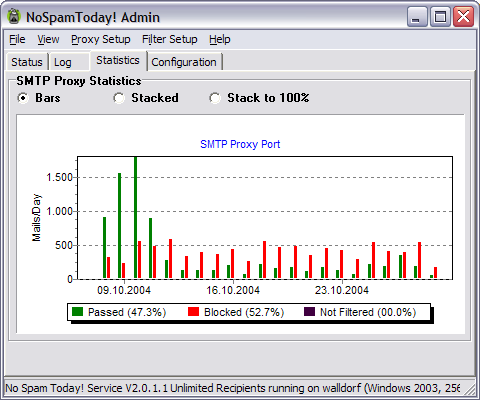480x400 pixels.
Task: Click the status bar service version text
Action: (232, 388)
